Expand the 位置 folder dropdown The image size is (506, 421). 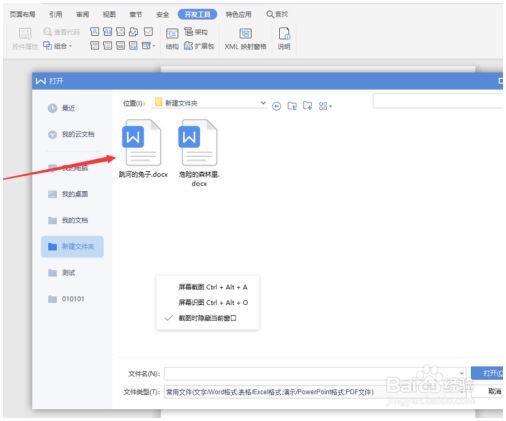pos(263,103)
